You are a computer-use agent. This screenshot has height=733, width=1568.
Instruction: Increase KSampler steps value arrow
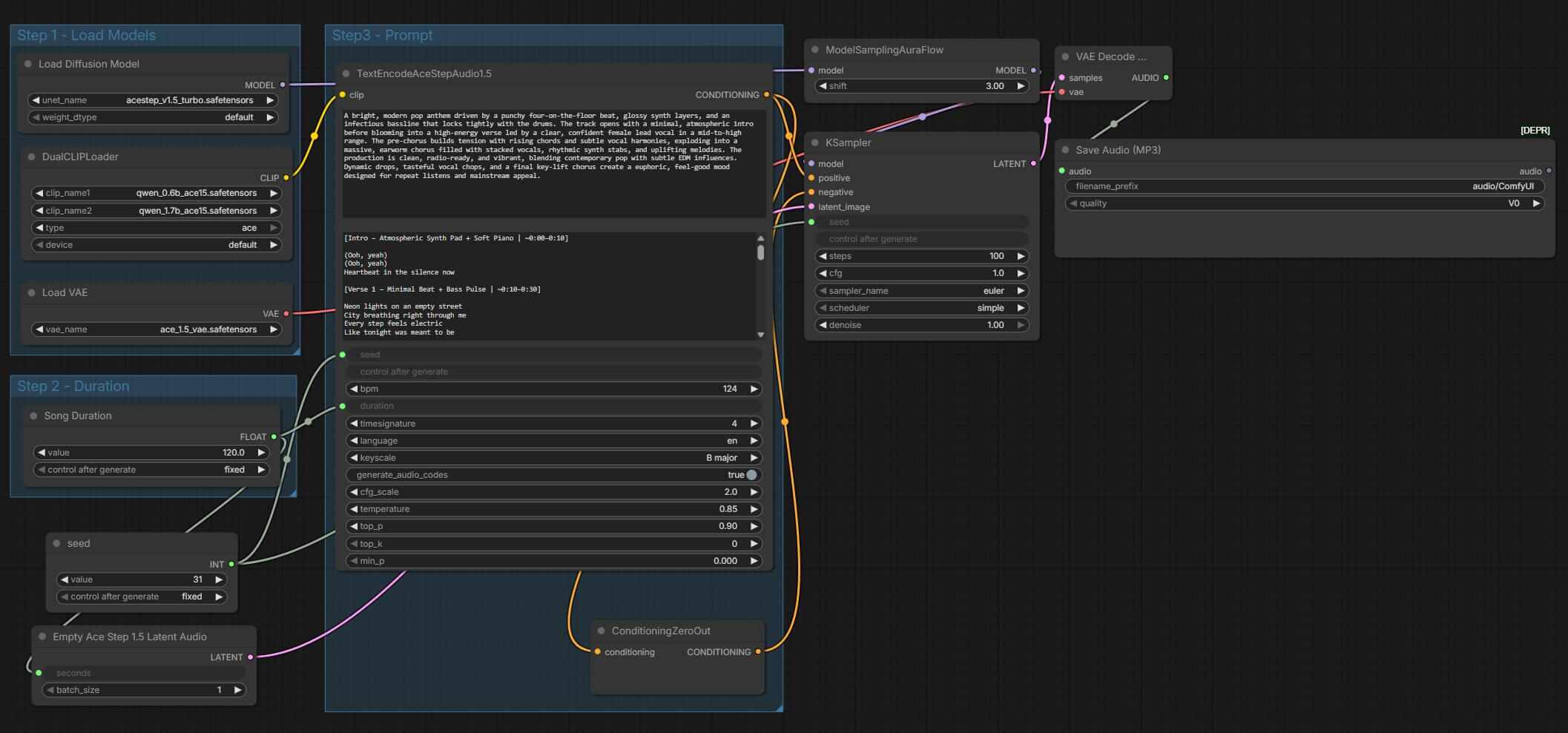pos(1021,256)
